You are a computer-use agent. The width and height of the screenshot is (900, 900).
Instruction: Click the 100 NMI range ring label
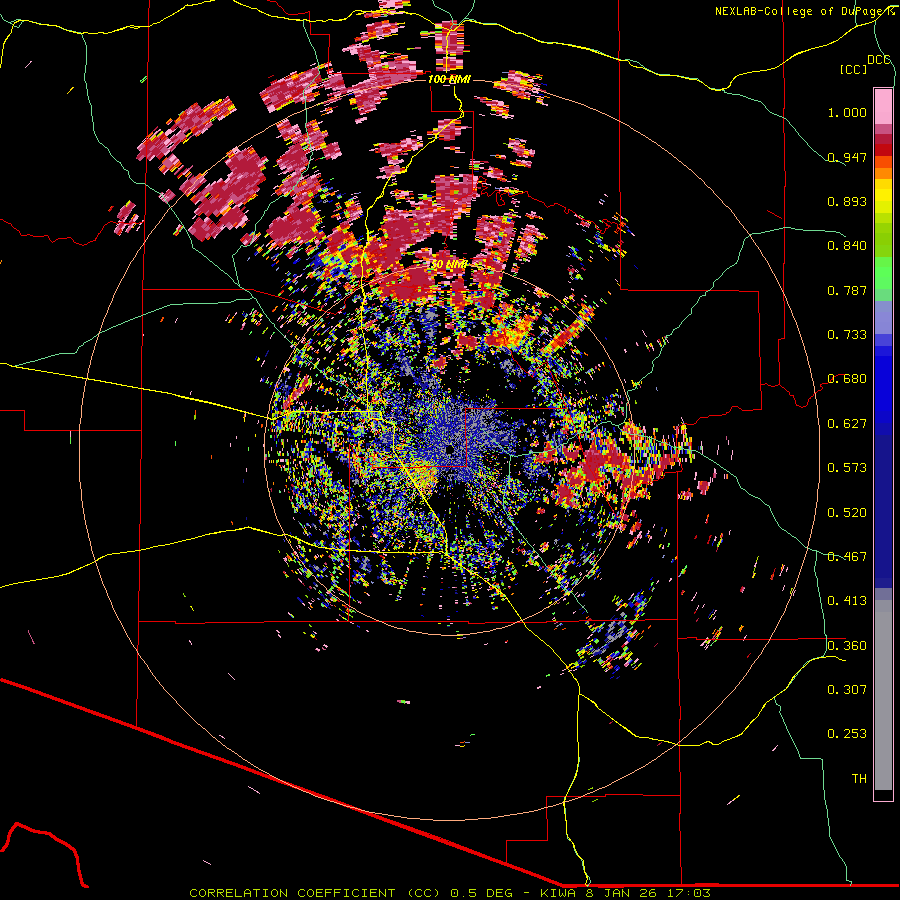pyautogui.click(x=449, y=79)
